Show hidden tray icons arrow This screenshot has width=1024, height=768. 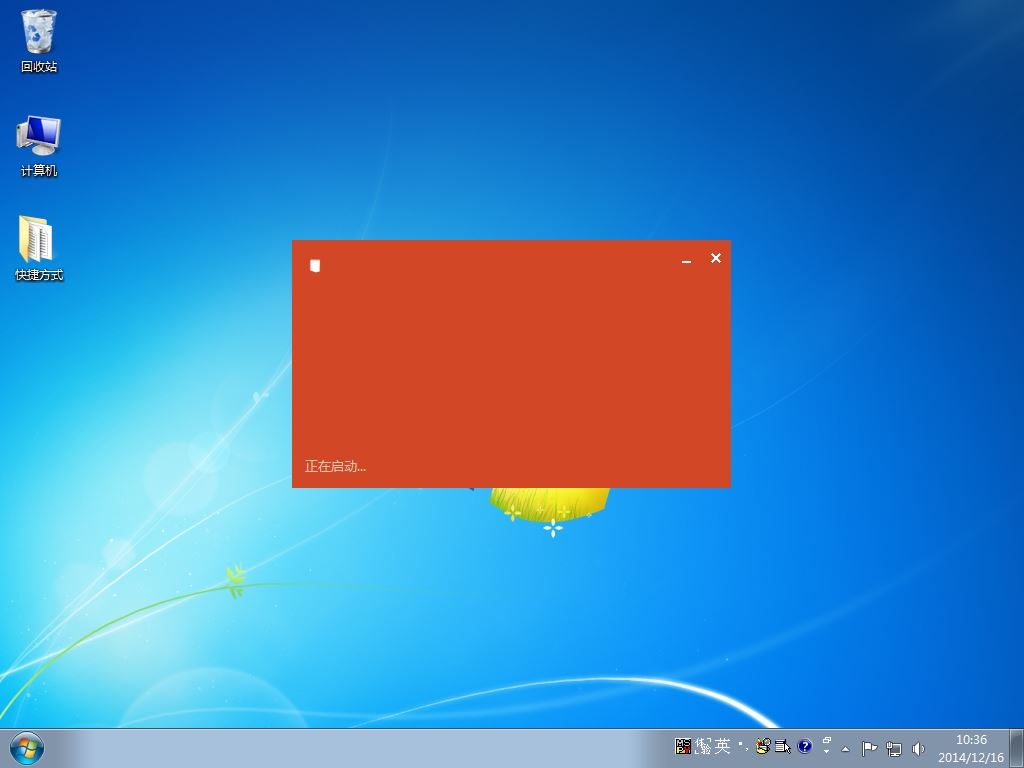point(846,749)
